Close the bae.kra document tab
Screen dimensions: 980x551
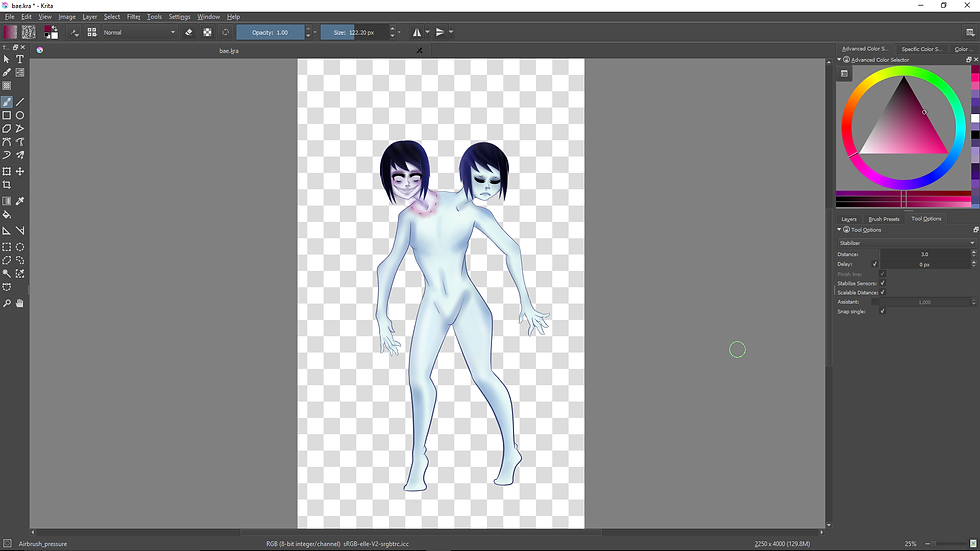point(419,51)
